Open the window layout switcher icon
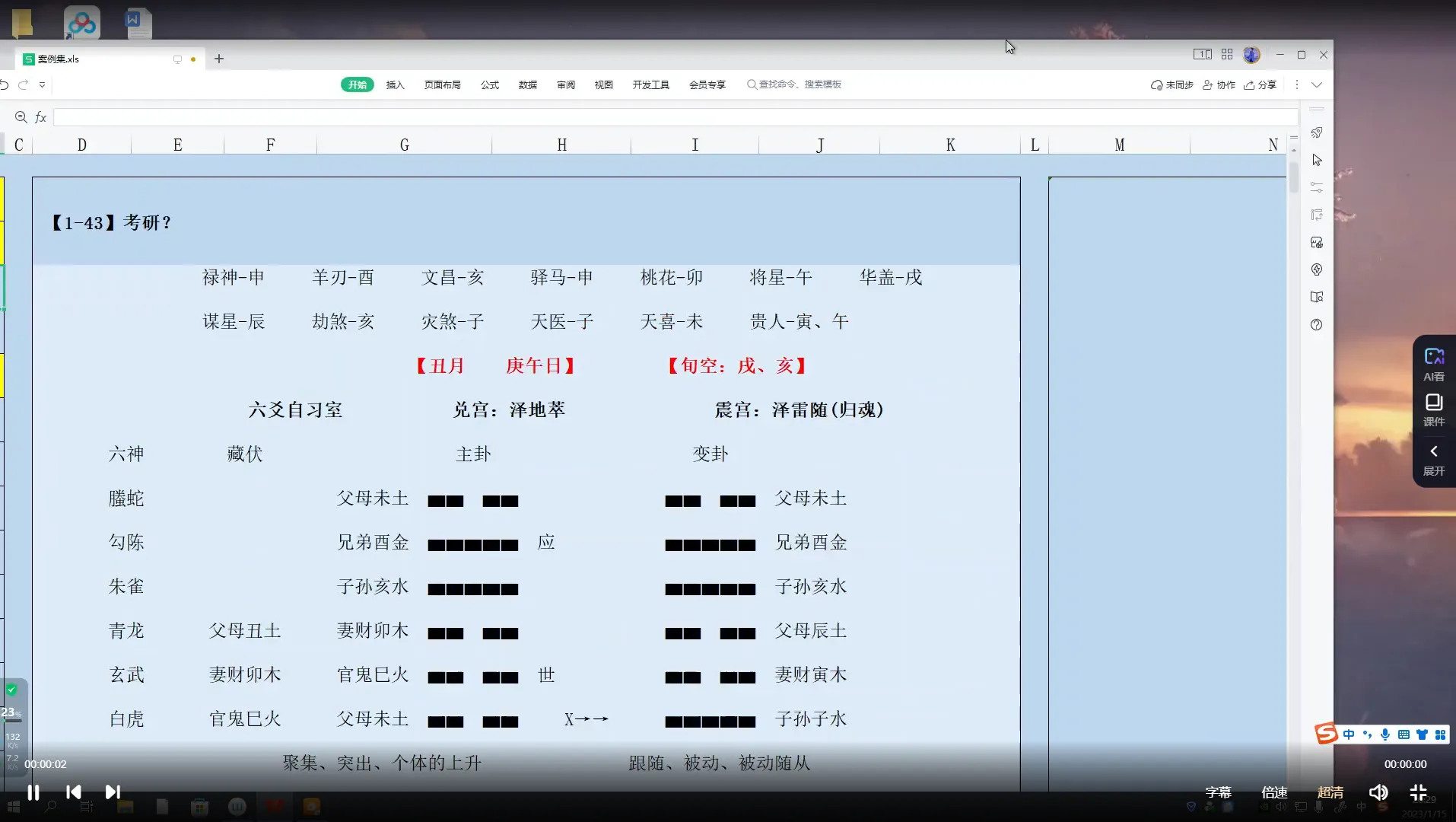1456x822 pixels. (1203, 54)
